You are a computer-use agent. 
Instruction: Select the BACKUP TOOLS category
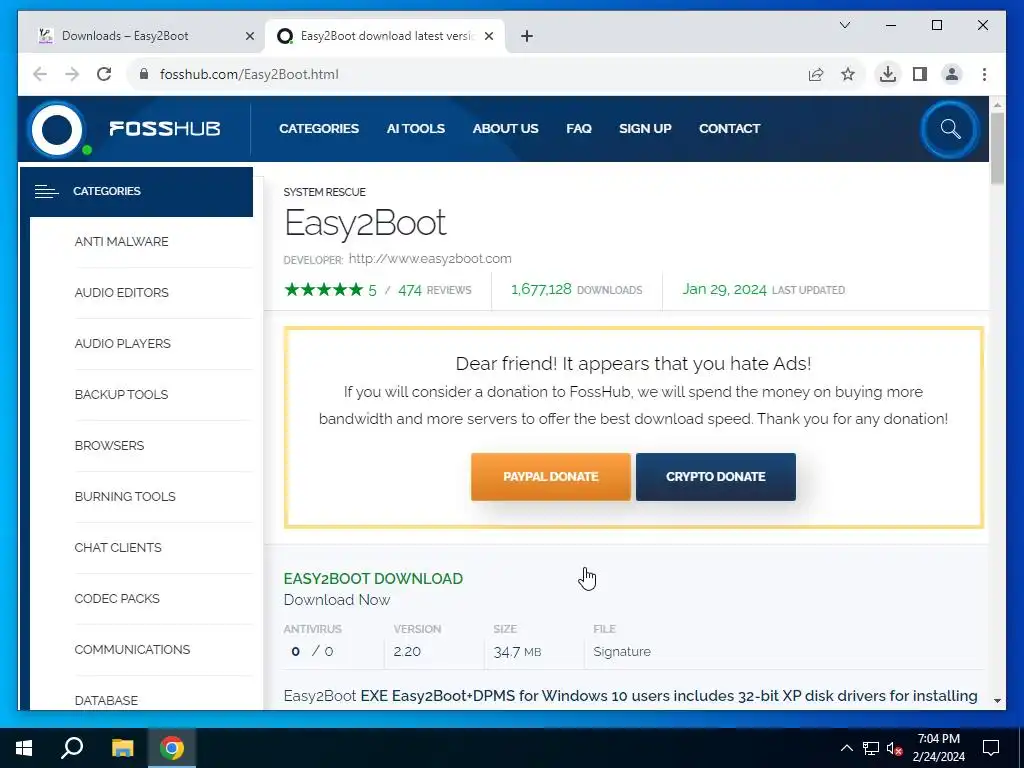click(121, 394)
